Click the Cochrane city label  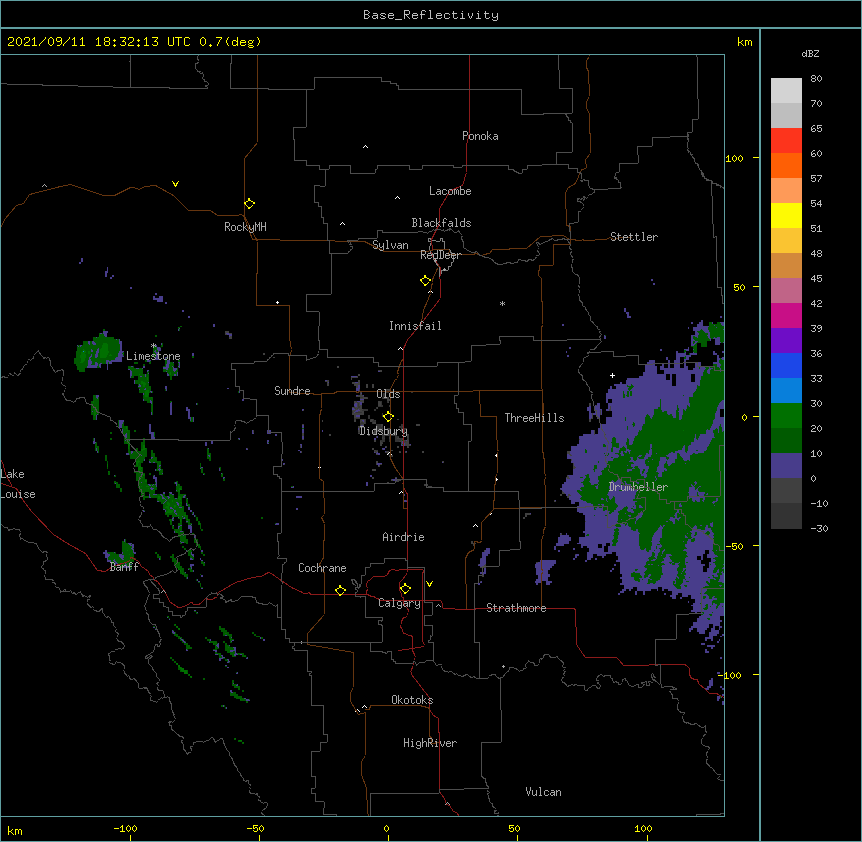click(322, 568)
